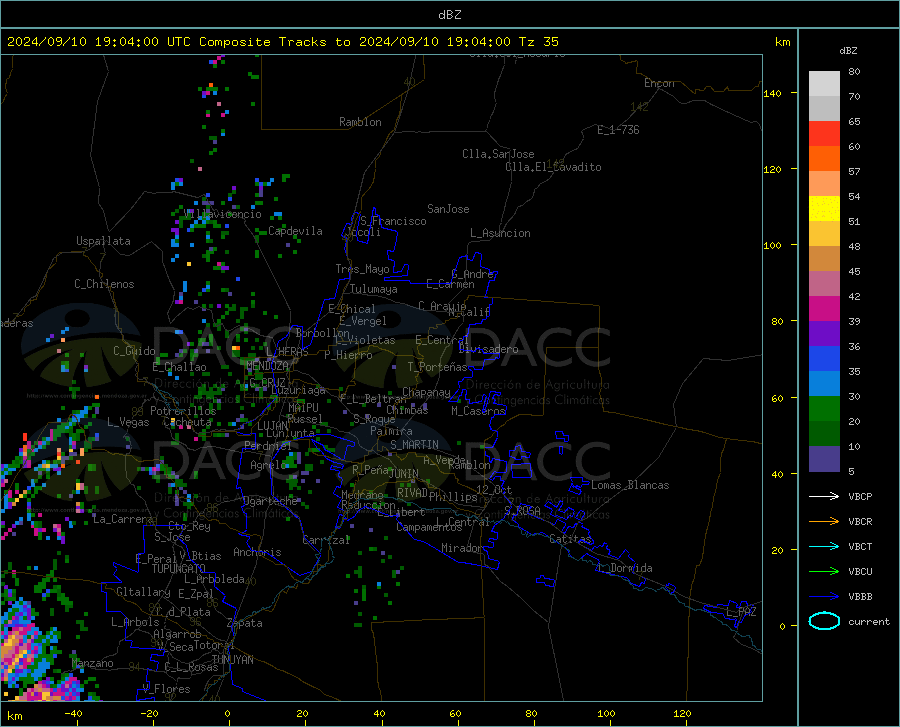Click the dBZ title at the top center

tap(449, 15)
